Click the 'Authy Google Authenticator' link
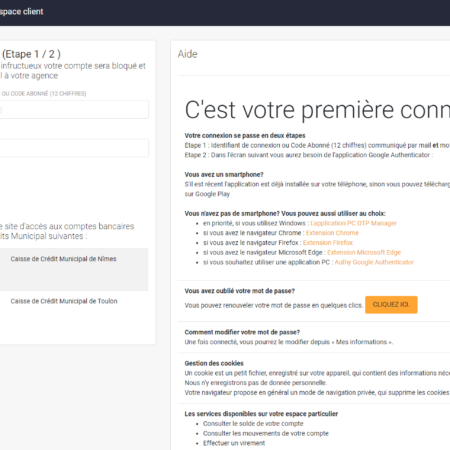Screen dimensions: 450x450 (x=374, y=262)
